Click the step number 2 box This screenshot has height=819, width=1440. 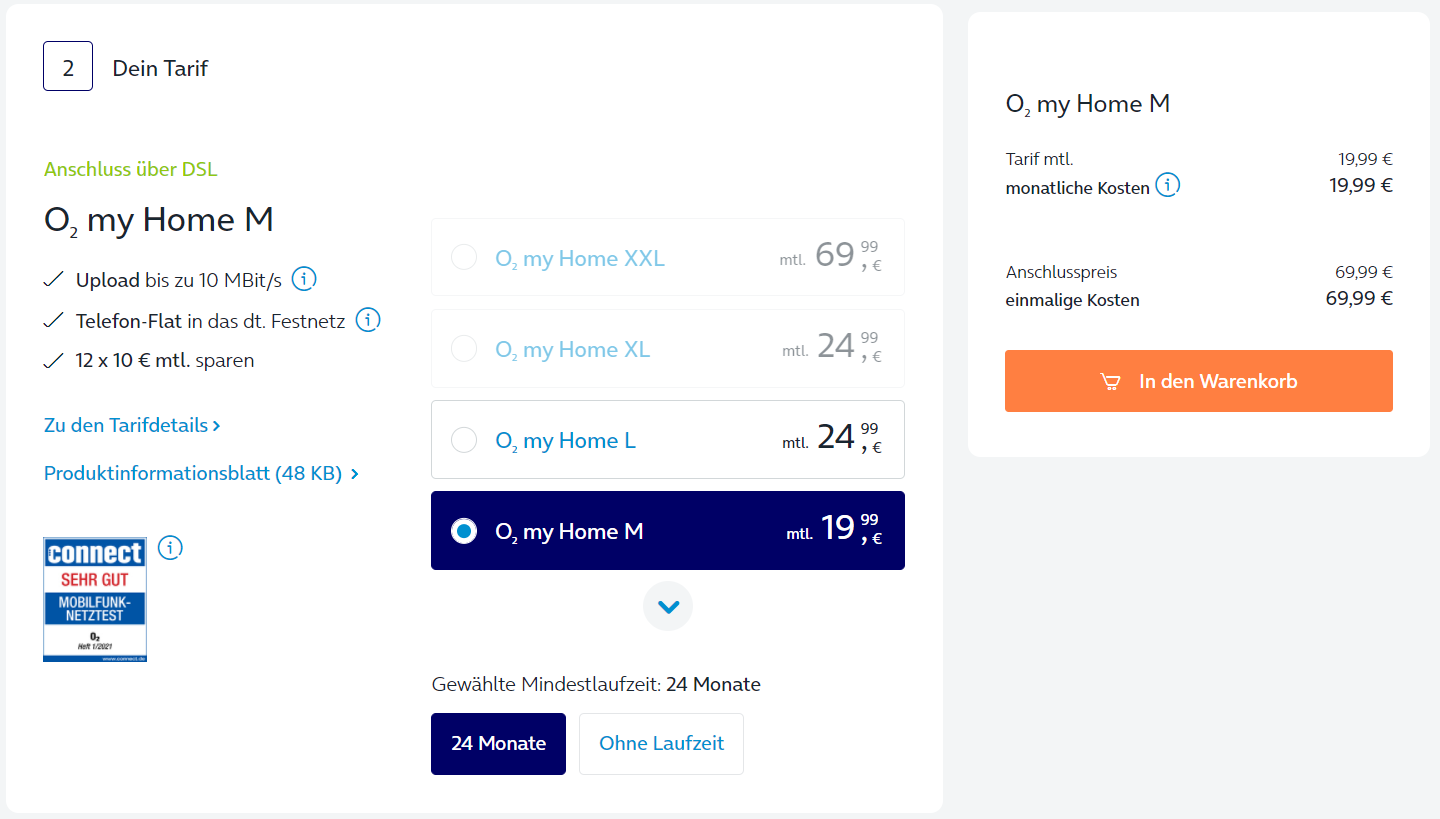click(68, 66)
